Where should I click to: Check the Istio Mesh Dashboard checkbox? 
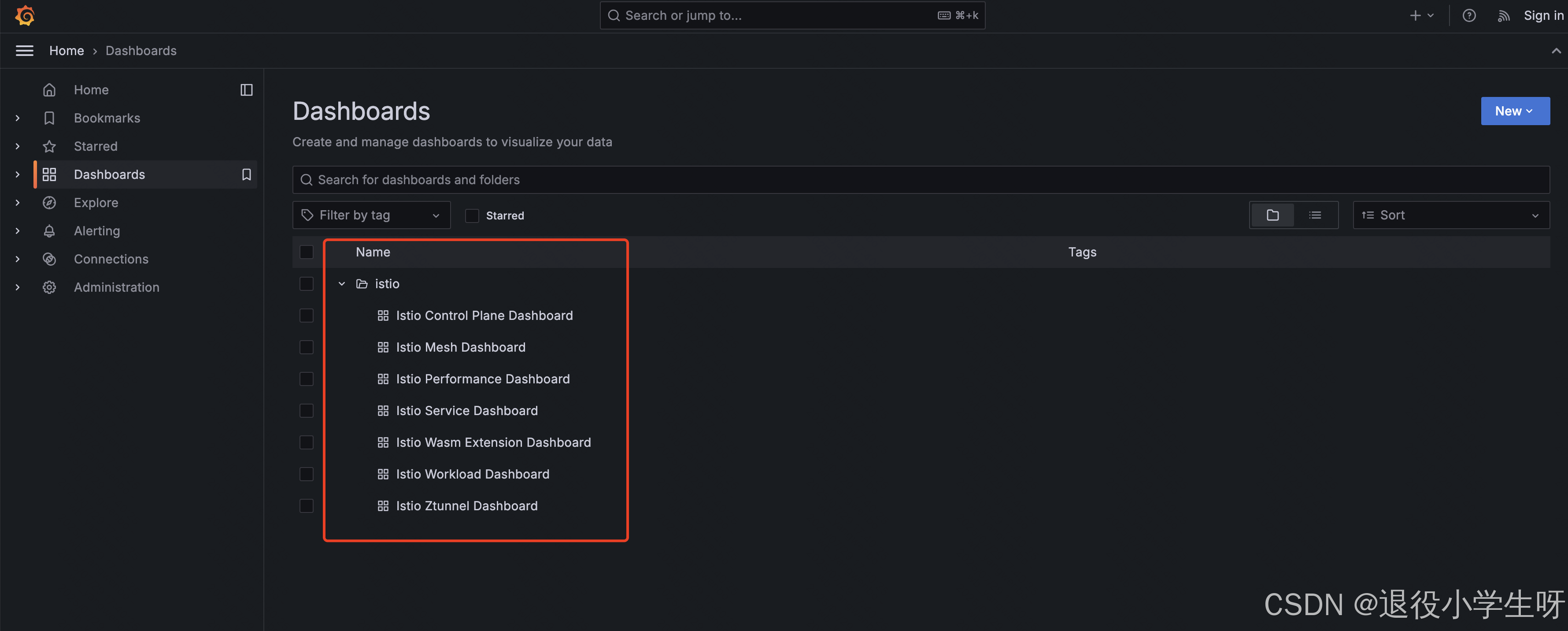click(x=306, y=347)
